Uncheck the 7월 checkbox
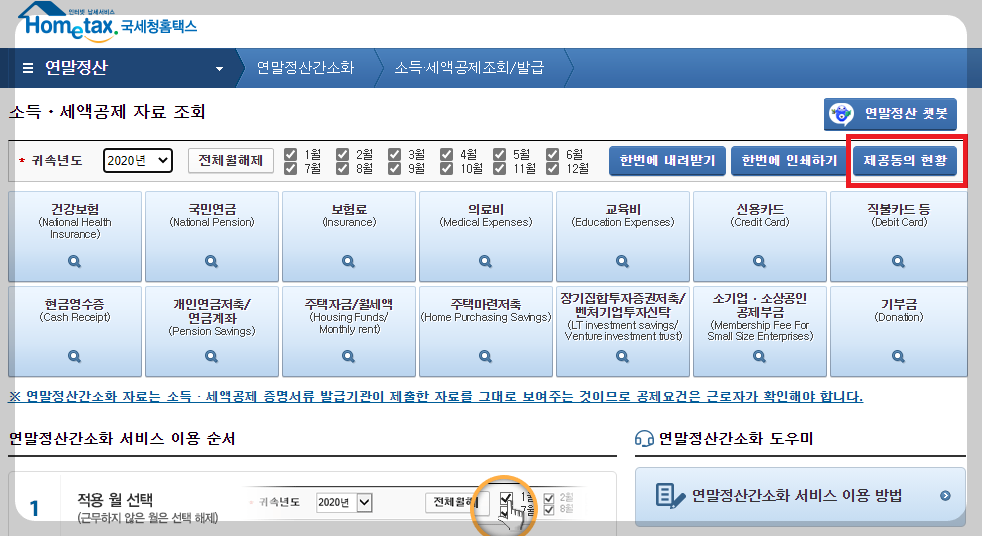Screen dimensions: 982x536 [x=291, y=168]
